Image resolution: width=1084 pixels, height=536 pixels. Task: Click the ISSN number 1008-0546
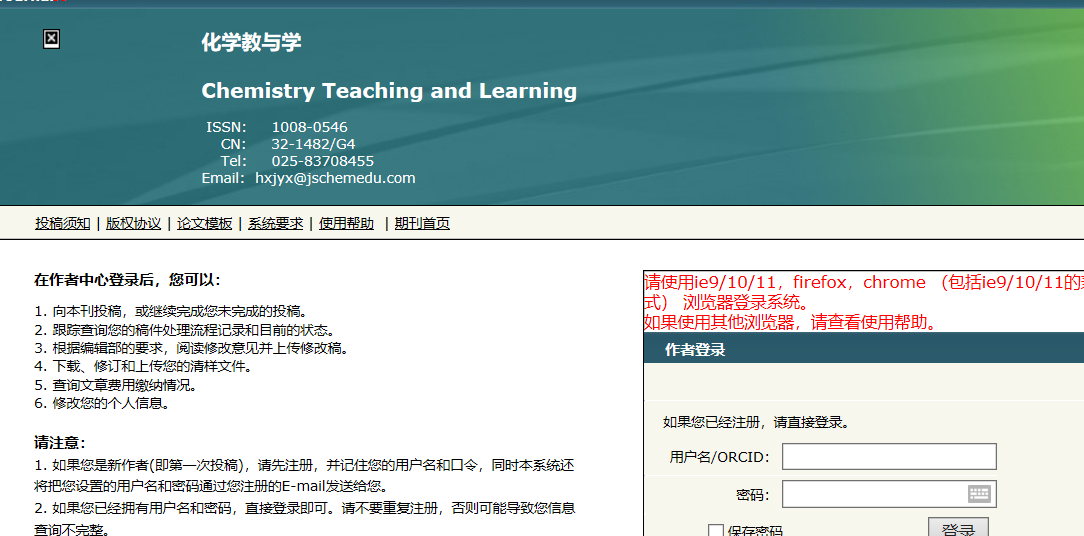pos(310,127)
